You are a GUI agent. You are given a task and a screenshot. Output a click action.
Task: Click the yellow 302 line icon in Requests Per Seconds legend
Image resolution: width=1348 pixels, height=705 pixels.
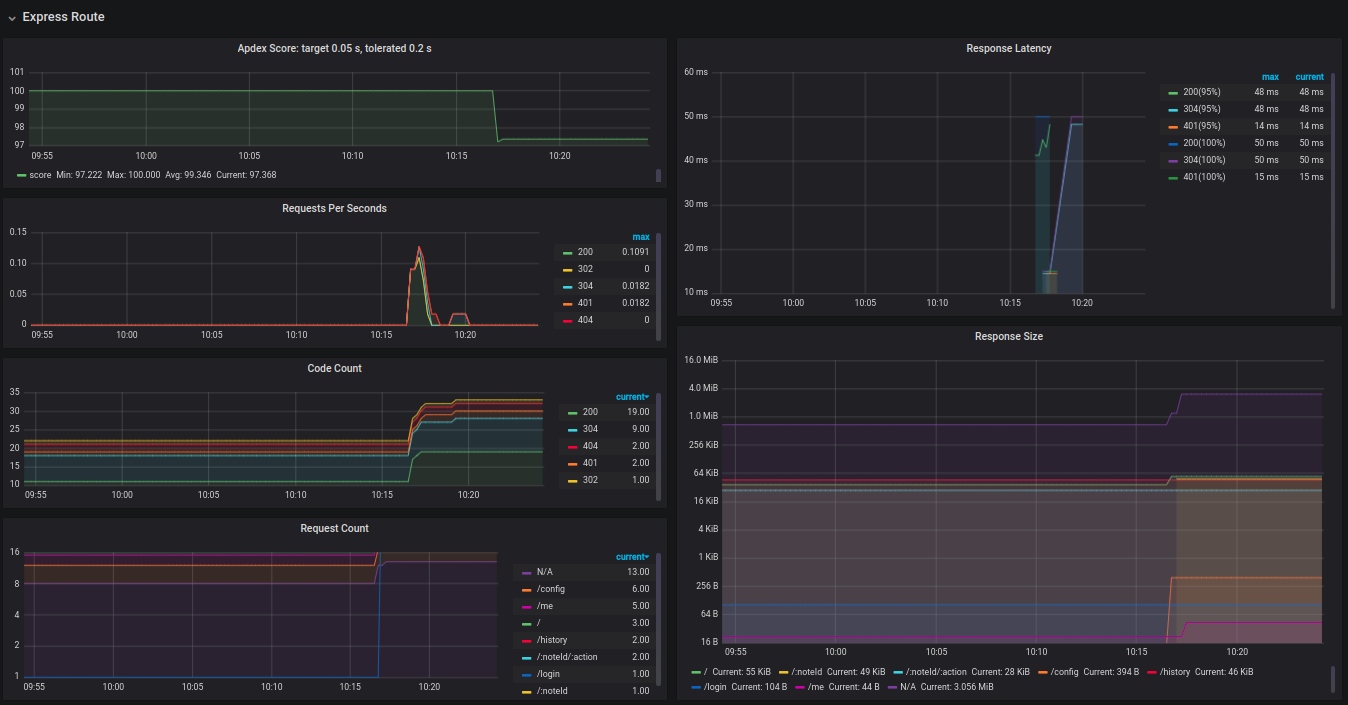[x=568, y=269]
